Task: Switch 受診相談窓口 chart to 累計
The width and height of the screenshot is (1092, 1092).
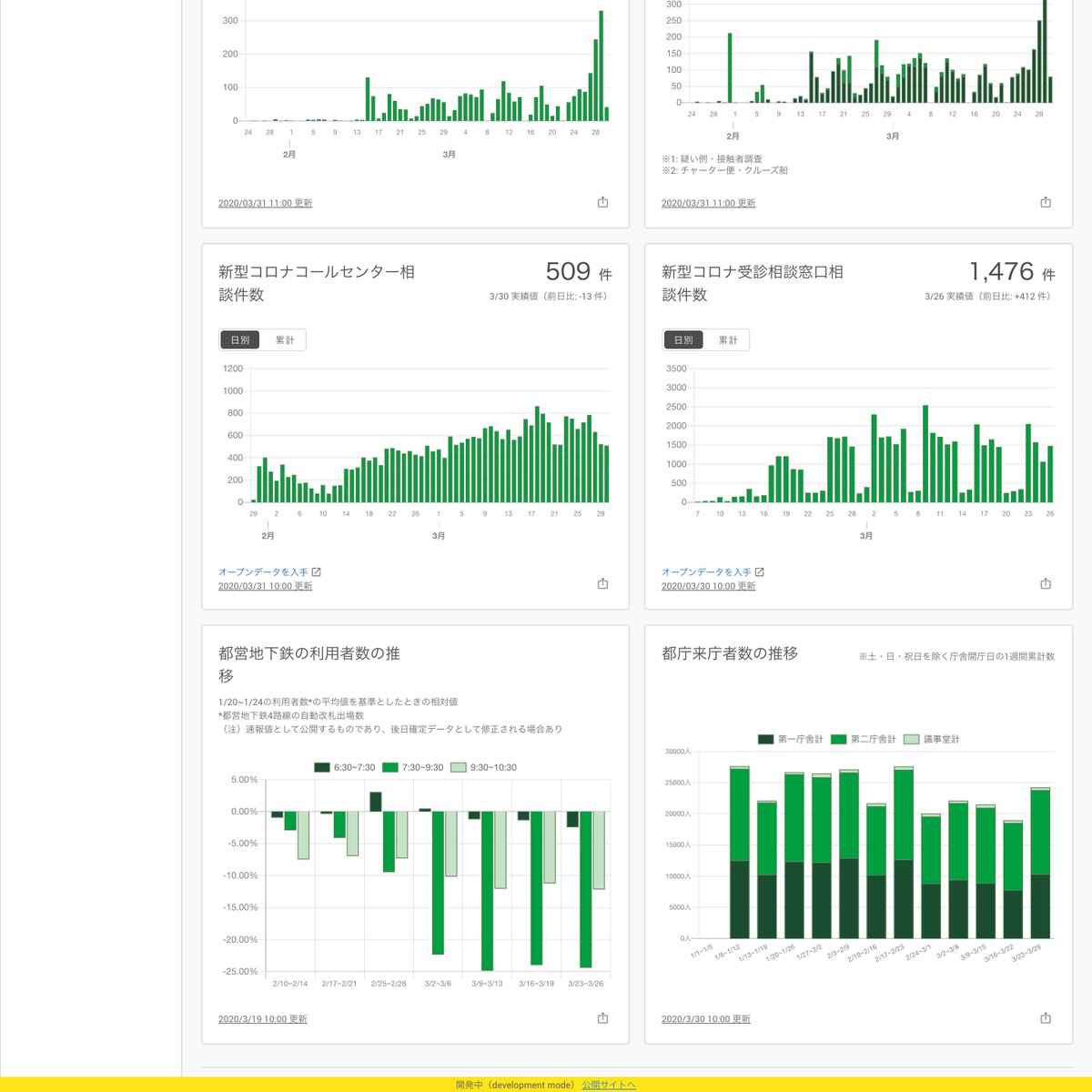Action: (728, 340)
